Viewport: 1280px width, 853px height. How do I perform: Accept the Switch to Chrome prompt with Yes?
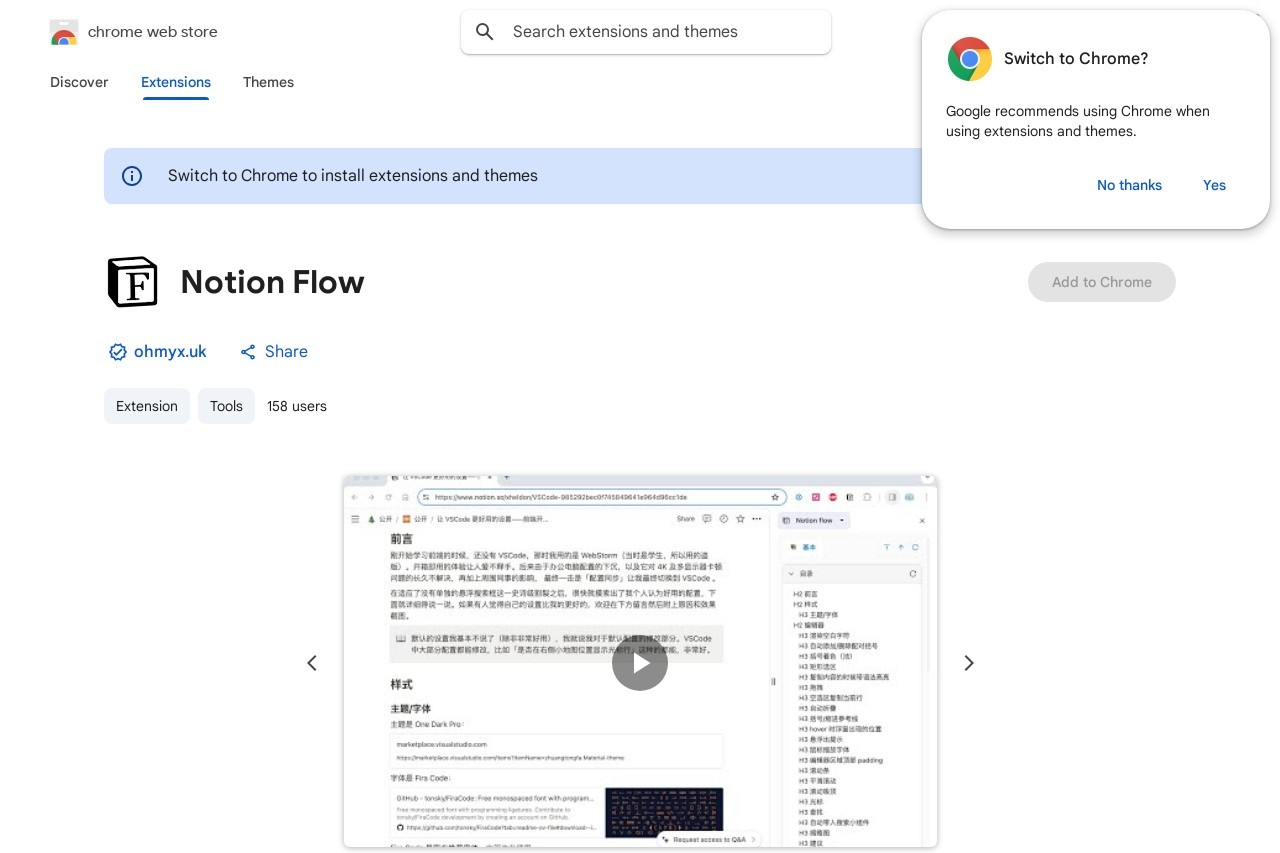coord(1214,185)
